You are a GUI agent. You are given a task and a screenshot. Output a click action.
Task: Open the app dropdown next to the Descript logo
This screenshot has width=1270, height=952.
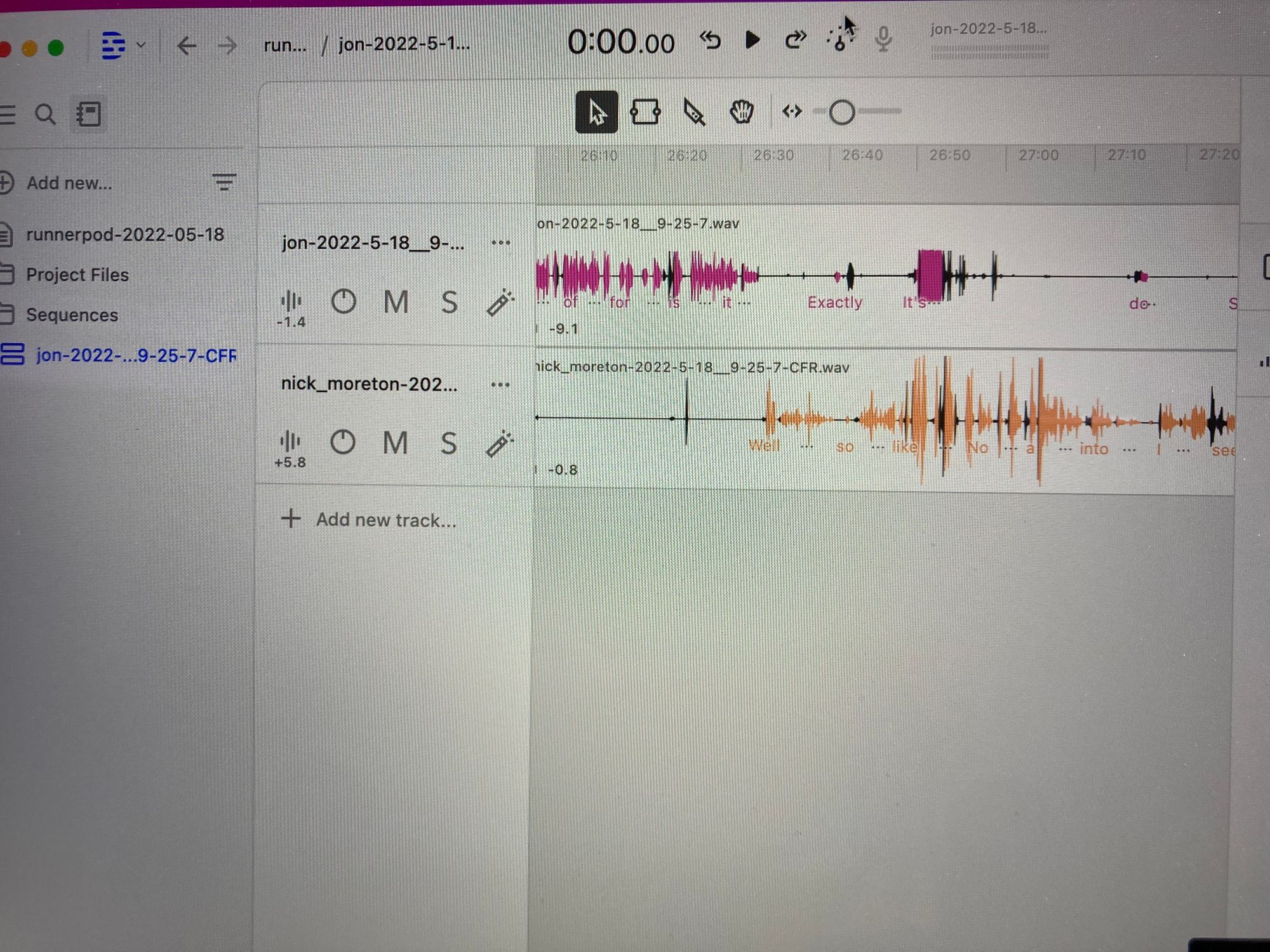(x=141, y=46)
